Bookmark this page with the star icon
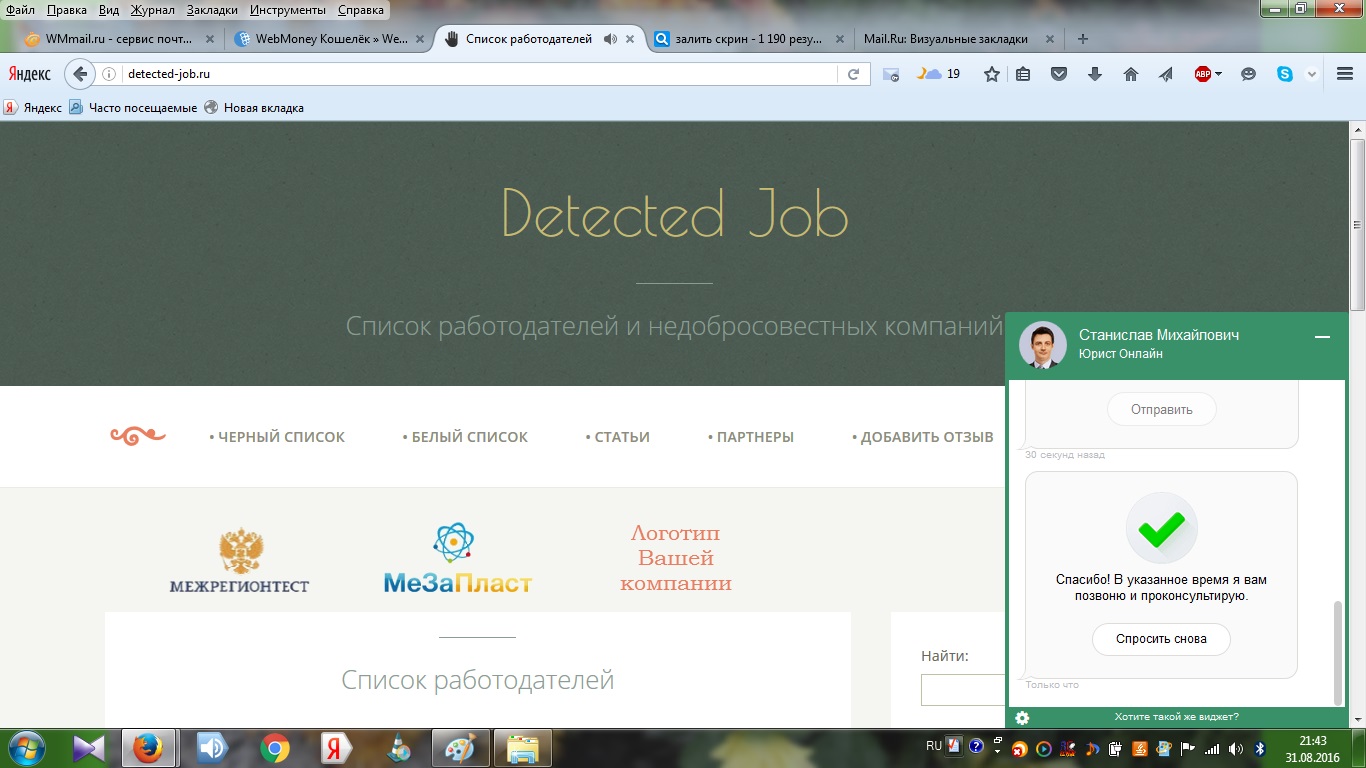1366x768 pixels. [x=992, y=74]
